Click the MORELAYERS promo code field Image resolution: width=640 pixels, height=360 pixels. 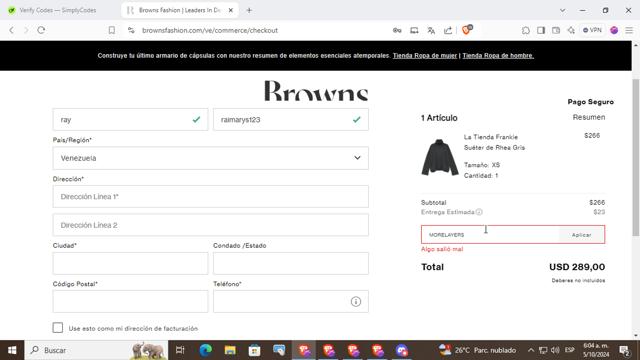coord(490,235)
